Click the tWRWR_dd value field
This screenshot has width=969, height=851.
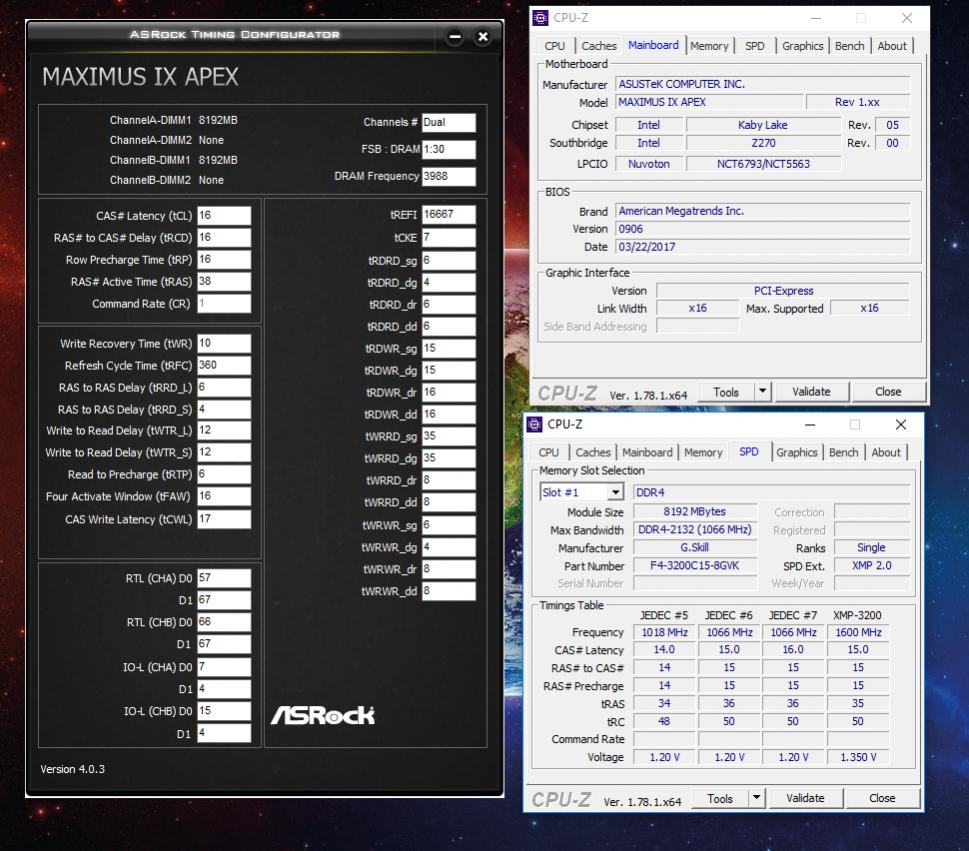(x=449, y=591)
